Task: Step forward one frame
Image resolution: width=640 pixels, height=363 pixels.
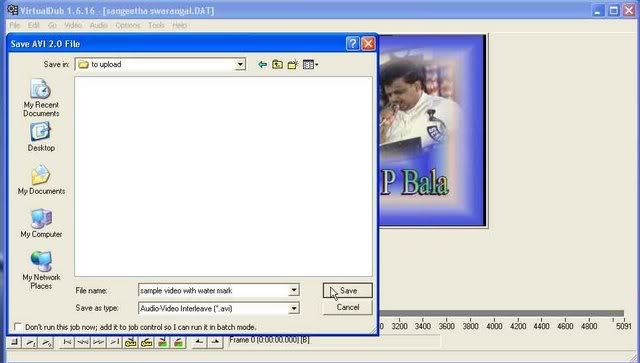Action: 98,342
